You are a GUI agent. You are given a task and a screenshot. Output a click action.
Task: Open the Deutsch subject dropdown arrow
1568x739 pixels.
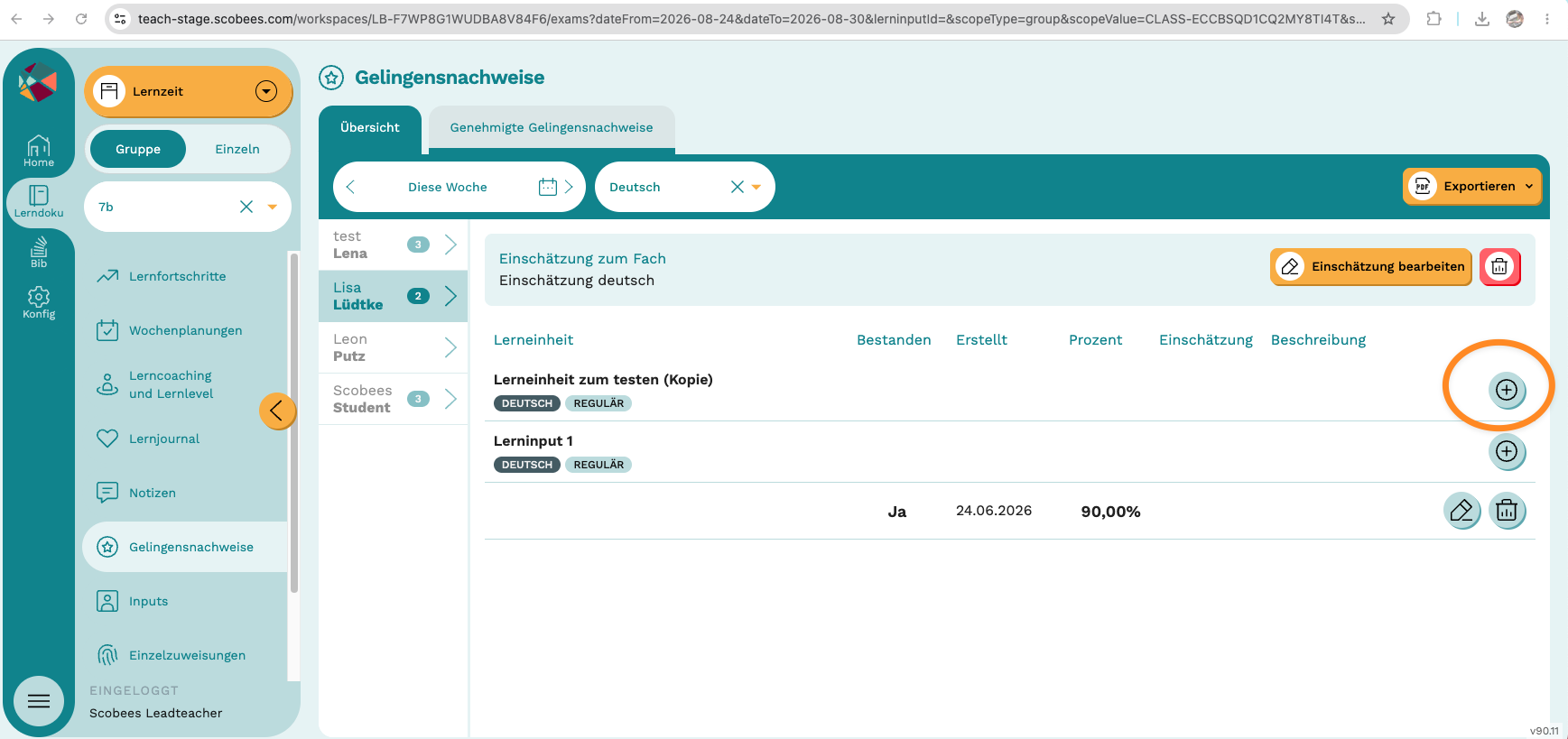coord(756,187)
